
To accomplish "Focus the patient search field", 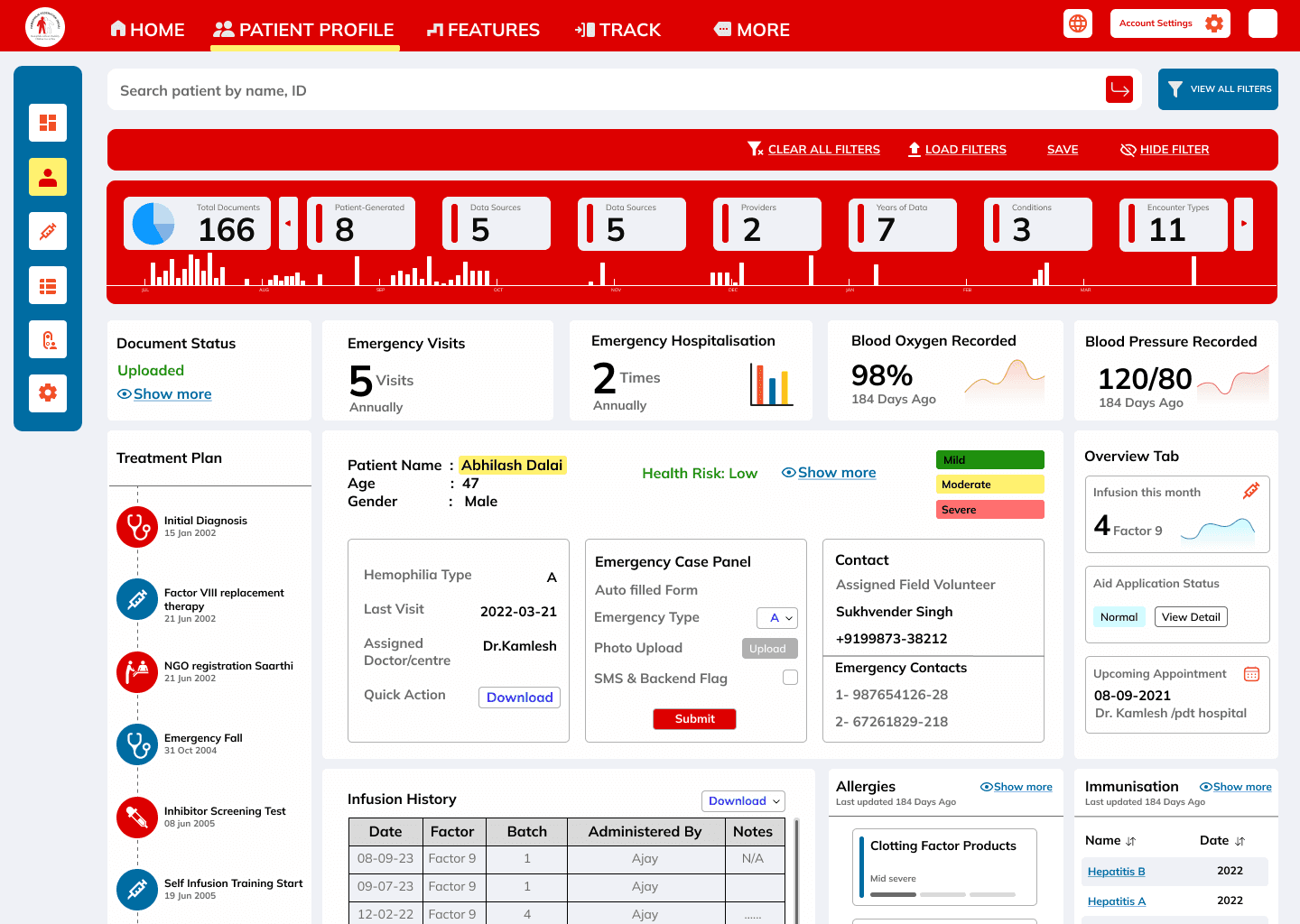I will [x=605, y=90].
